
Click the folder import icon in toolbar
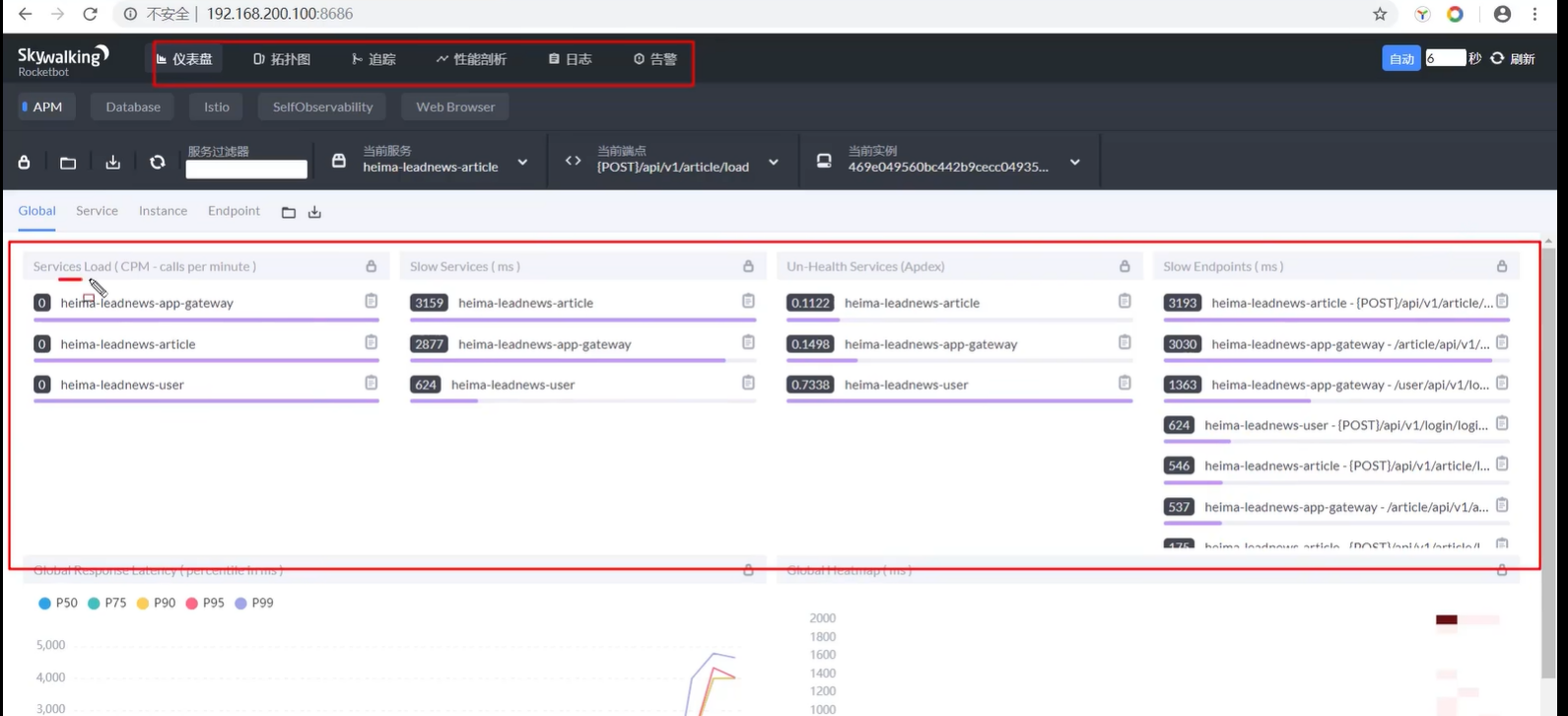coord(68,162)
